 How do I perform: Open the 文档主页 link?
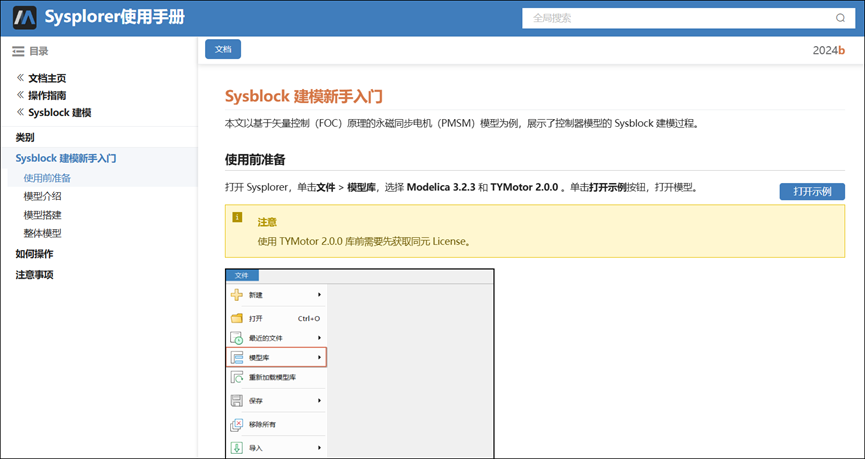(x=47, y=78)
